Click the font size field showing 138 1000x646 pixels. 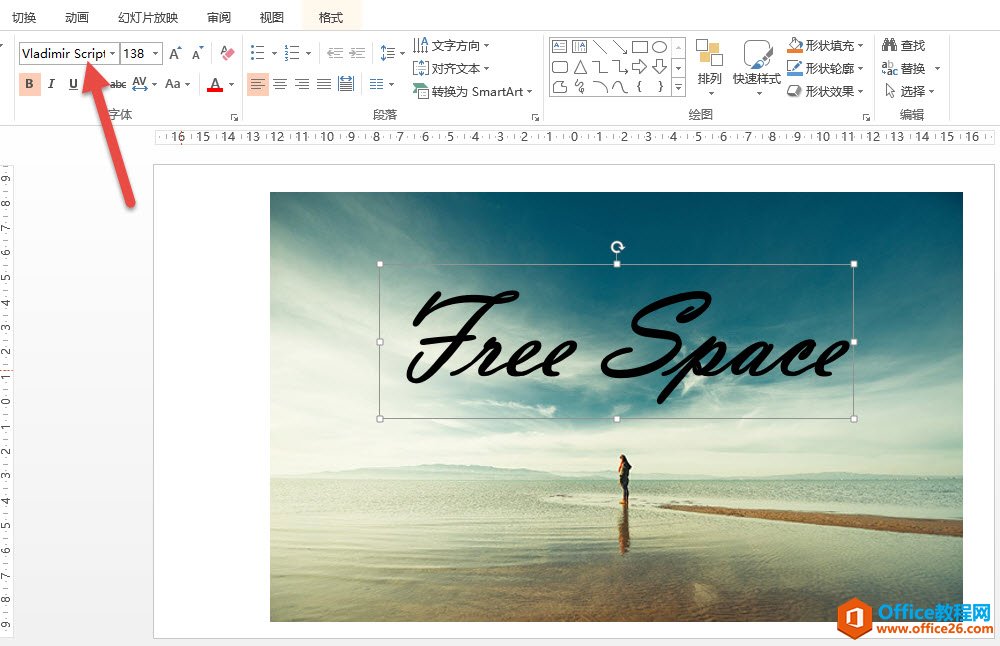point(135,54)
